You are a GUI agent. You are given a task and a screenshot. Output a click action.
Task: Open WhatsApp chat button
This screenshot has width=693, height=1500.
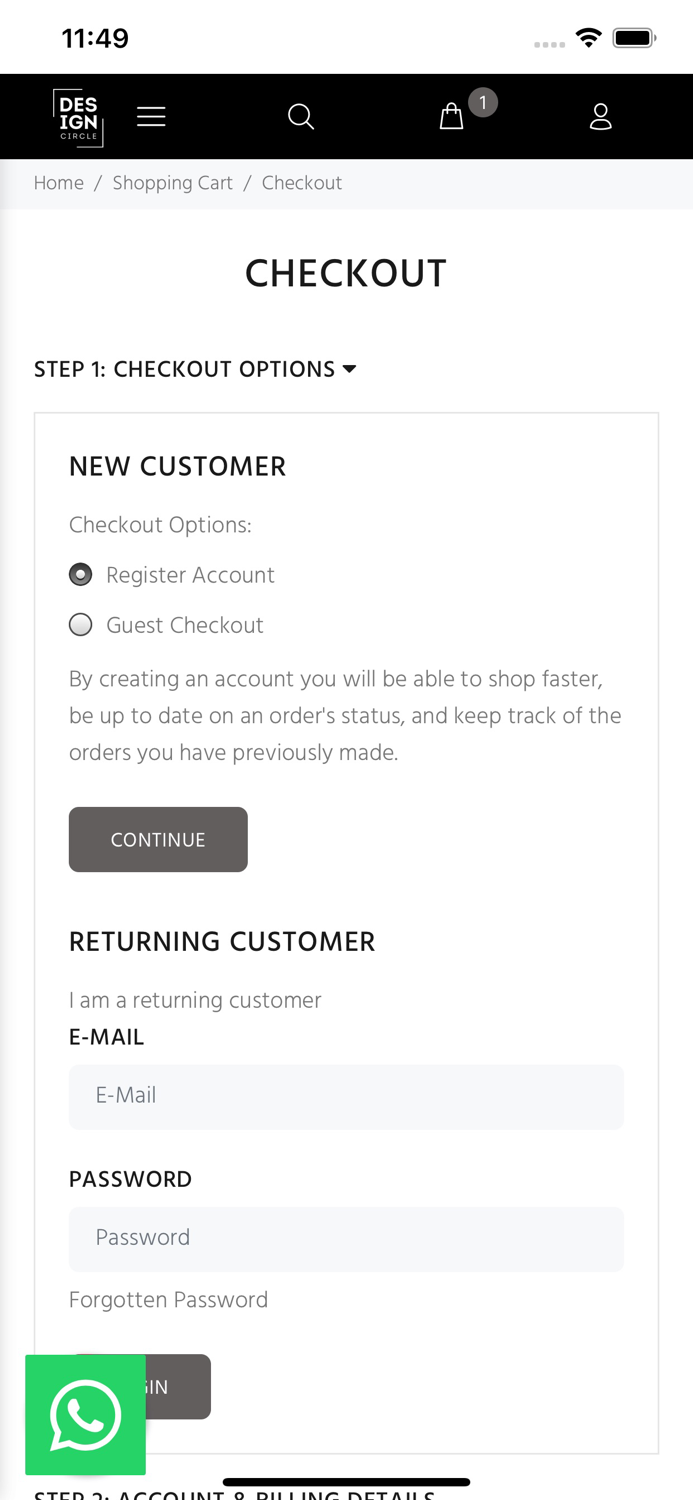85,1414
